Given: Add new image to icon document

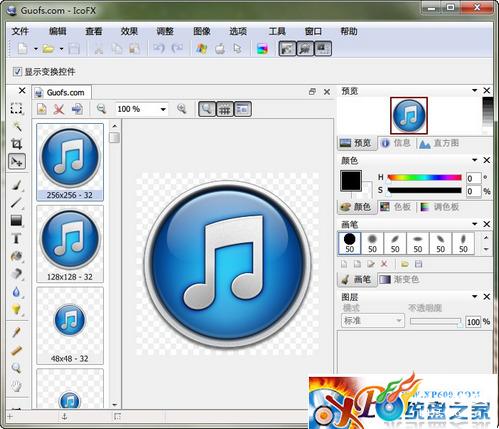Looking at the screenshot, I should pyautogui.click(x=42, y=109).
